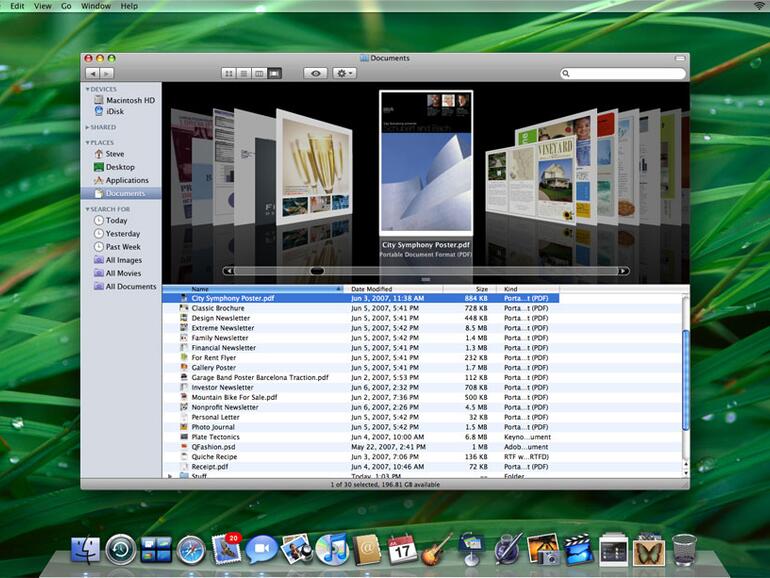770x578 pixels.
Task: Click the Cover Flow scrubber handle
Action: pos(317,271)
